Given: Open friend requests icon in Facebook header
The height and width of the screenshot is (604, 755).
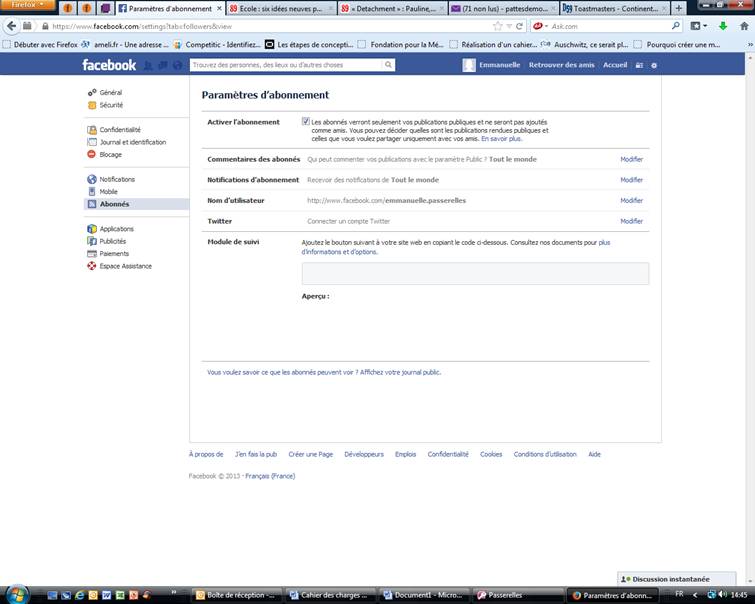Looking at the screenshot, I should point(148,66).
